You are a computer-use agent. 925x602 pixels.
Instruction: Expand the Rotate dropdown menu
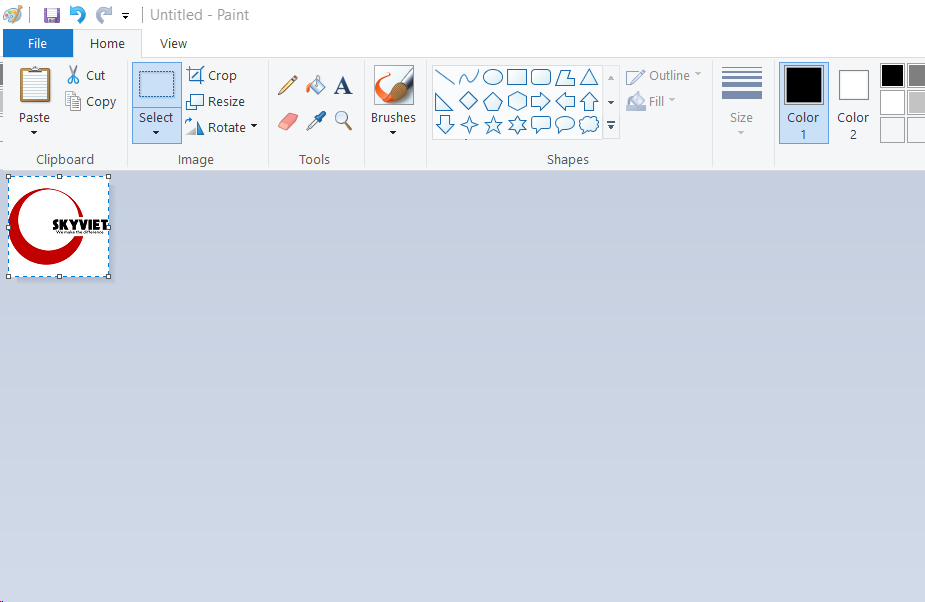254,127
